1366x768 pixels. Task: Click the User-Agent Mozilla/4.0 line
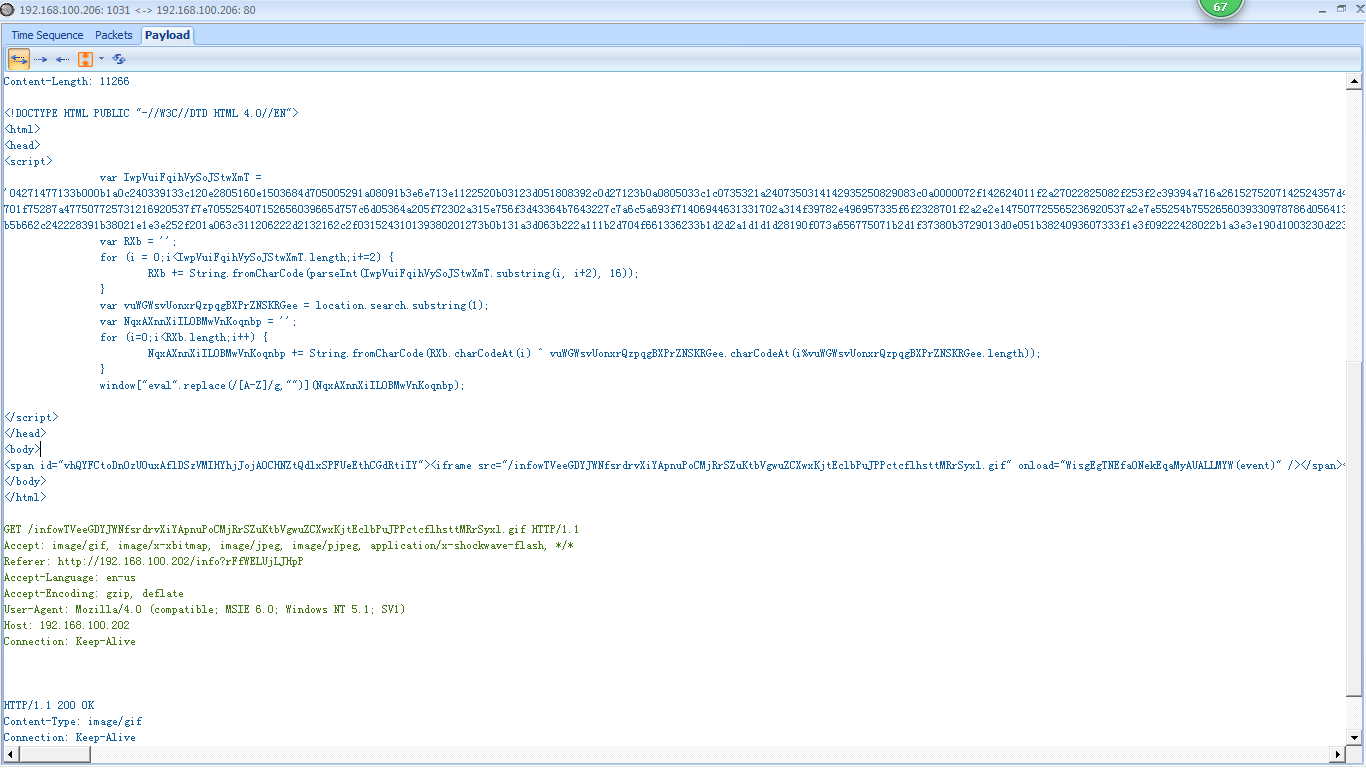tap(204, 609)
